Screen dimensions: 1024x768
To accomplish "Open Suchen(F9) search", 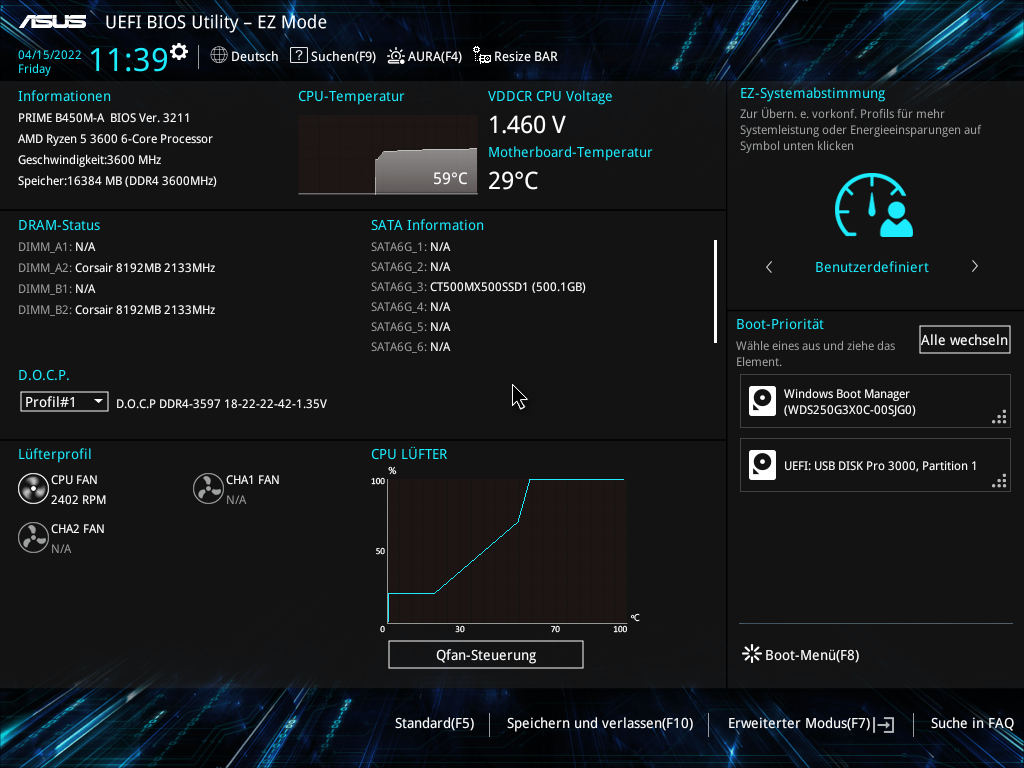I will [x=333, y=56].
